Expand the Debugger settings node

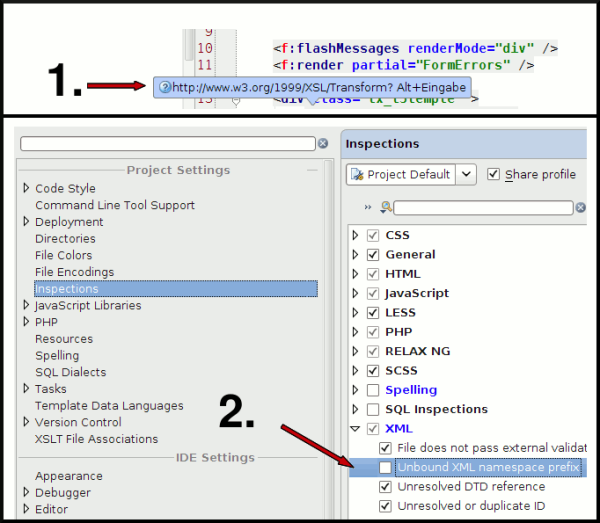point(26,492)
